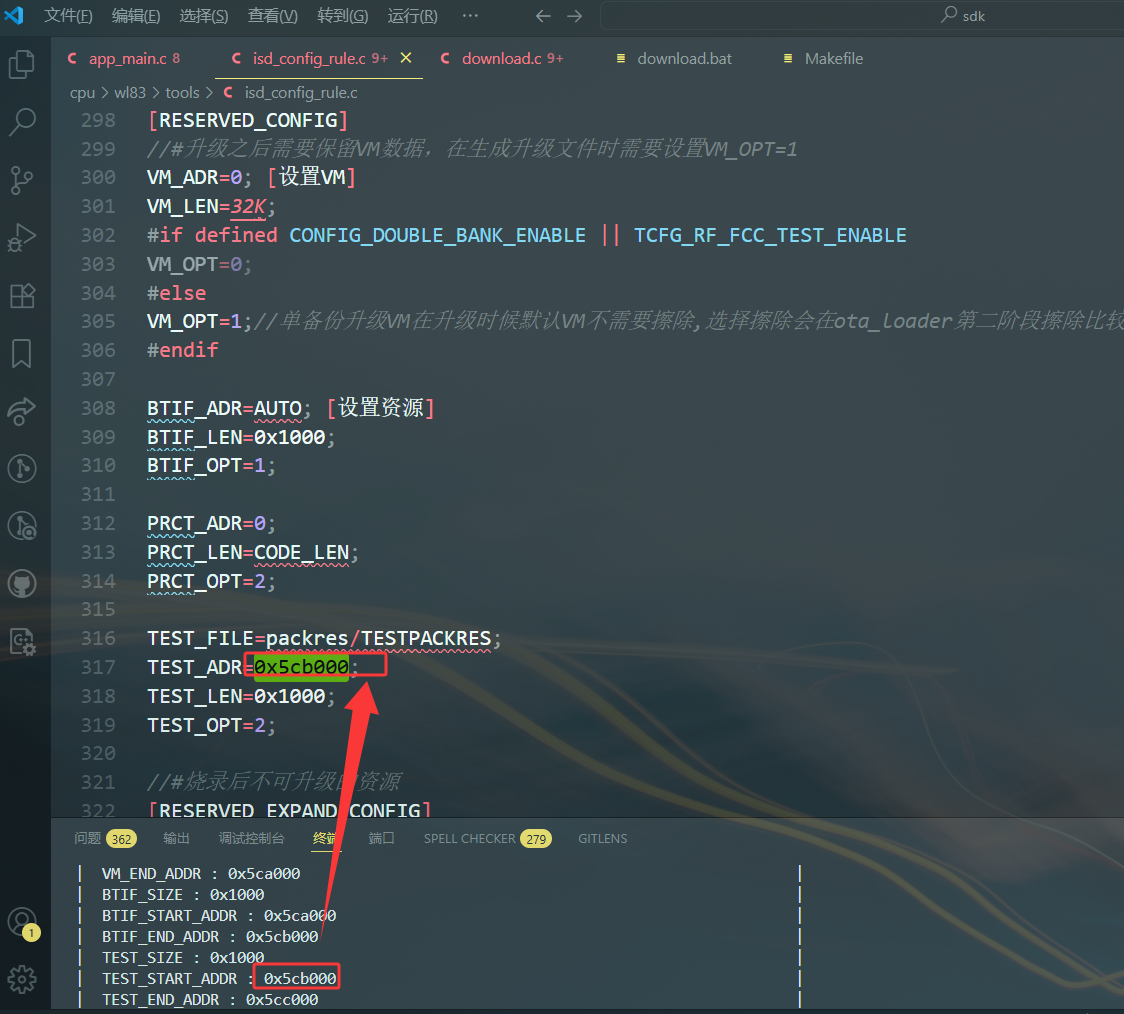This screenshot has height=1014, width=1124.
Task: Show the GITLENS panel tab
Action: pyautogui.click(x=603, y=838)
